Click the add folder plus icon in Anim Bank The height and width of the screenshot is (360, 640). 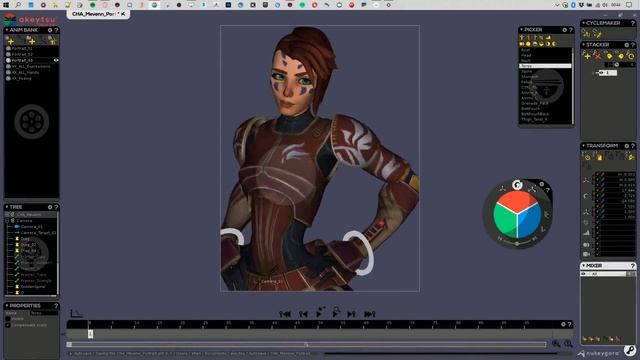point(31,41)
